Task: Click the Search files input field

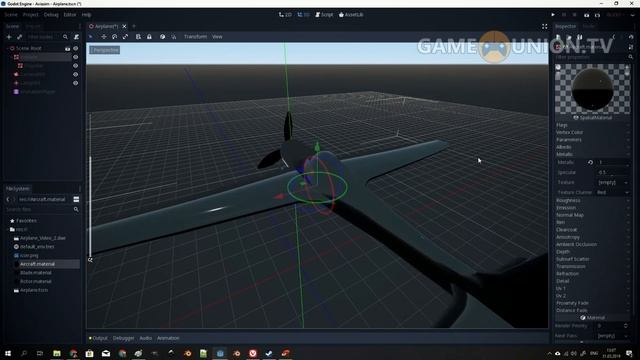Action: (39, 209)
